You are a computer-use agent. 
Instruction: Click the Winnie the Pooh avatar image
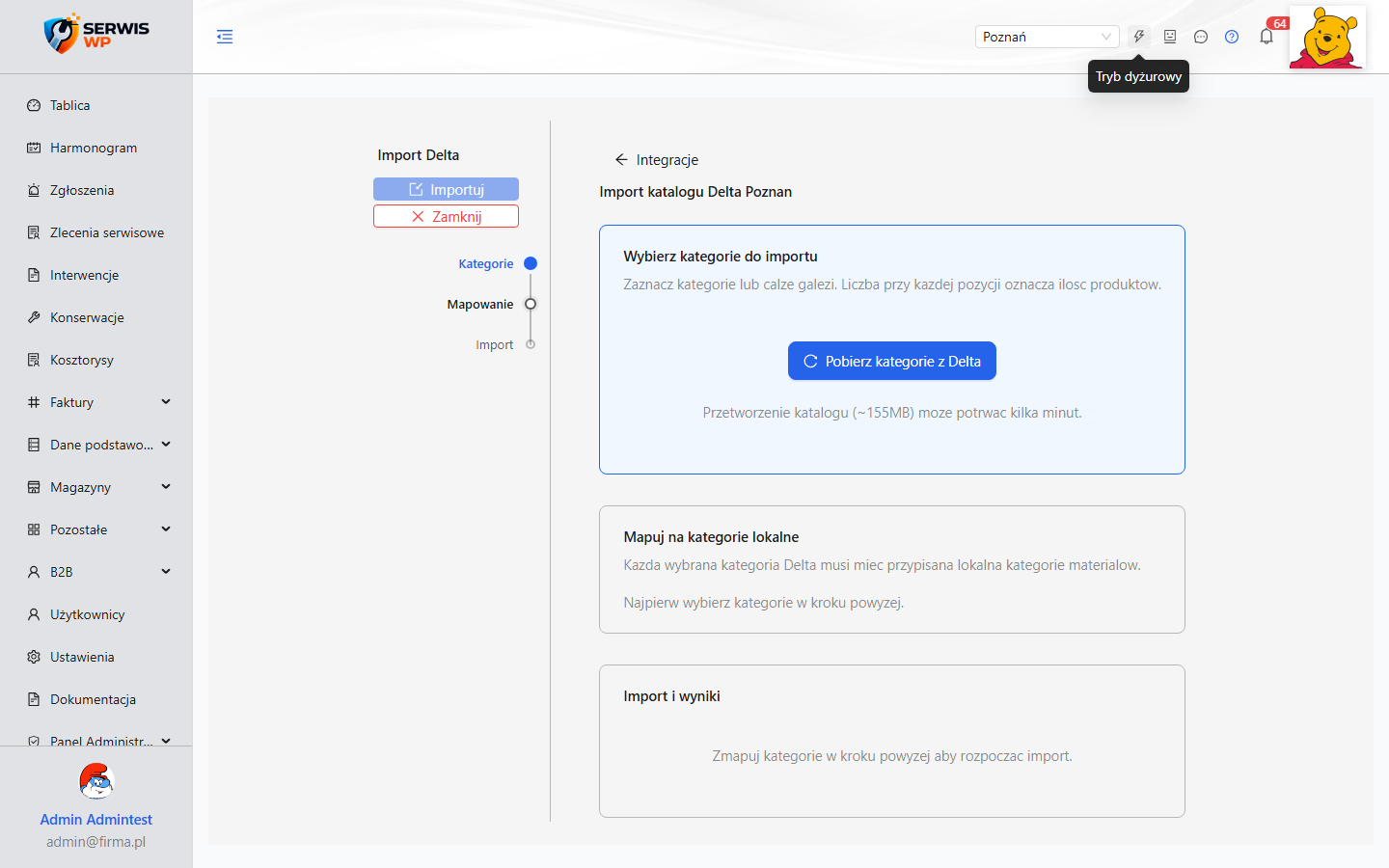(1327, 37)
